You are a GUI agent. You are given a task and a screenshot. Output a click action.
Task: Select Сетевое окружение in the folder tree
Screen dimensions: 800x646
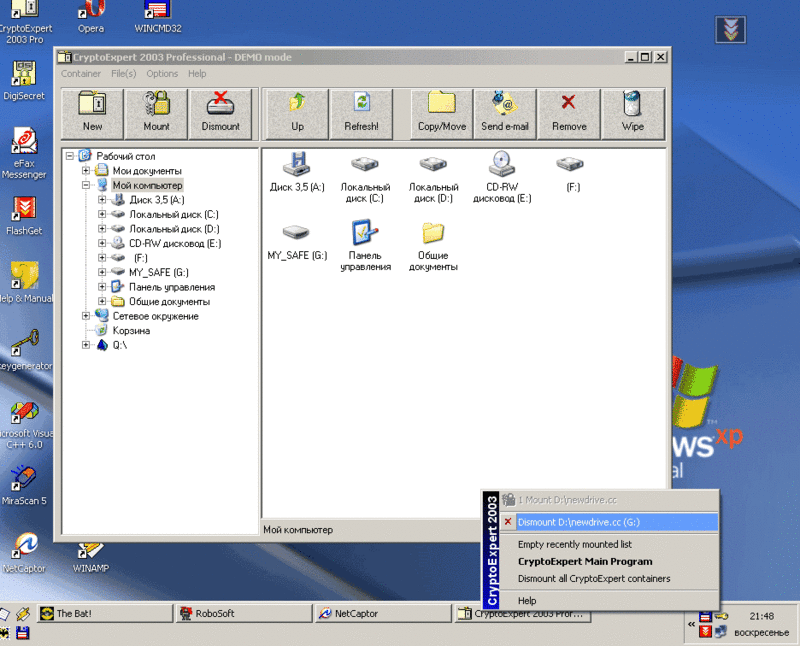click(x=156, y=316)
